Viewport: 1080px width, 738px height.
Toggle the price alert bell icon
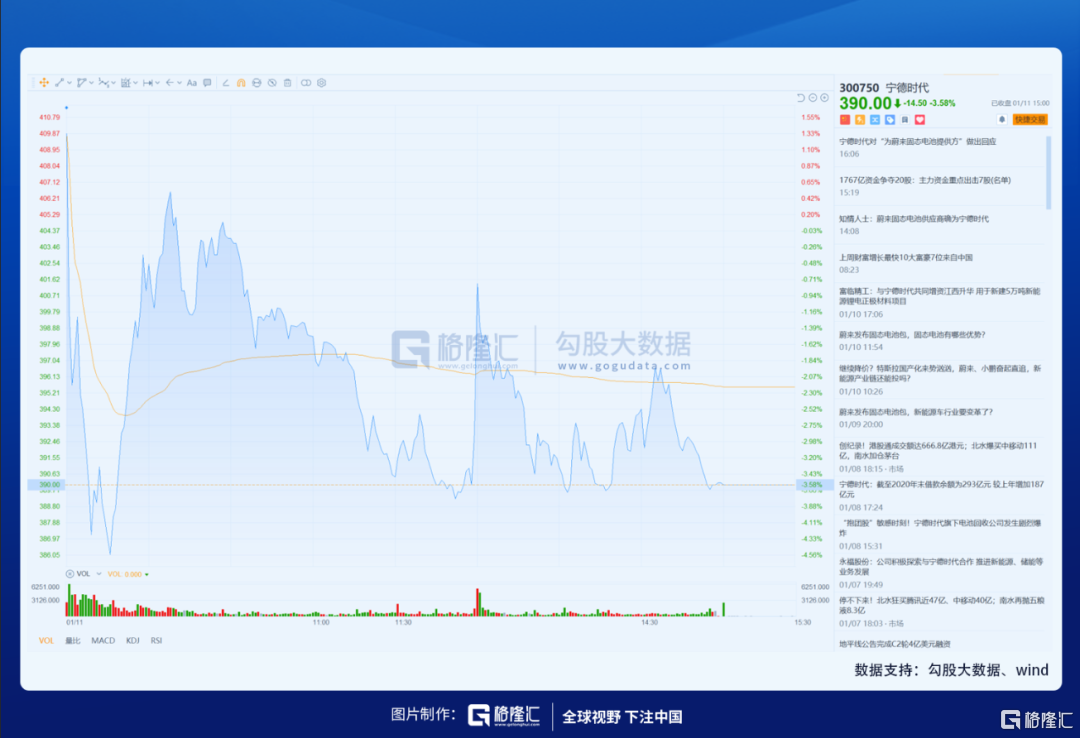[x=1002, y=119]
